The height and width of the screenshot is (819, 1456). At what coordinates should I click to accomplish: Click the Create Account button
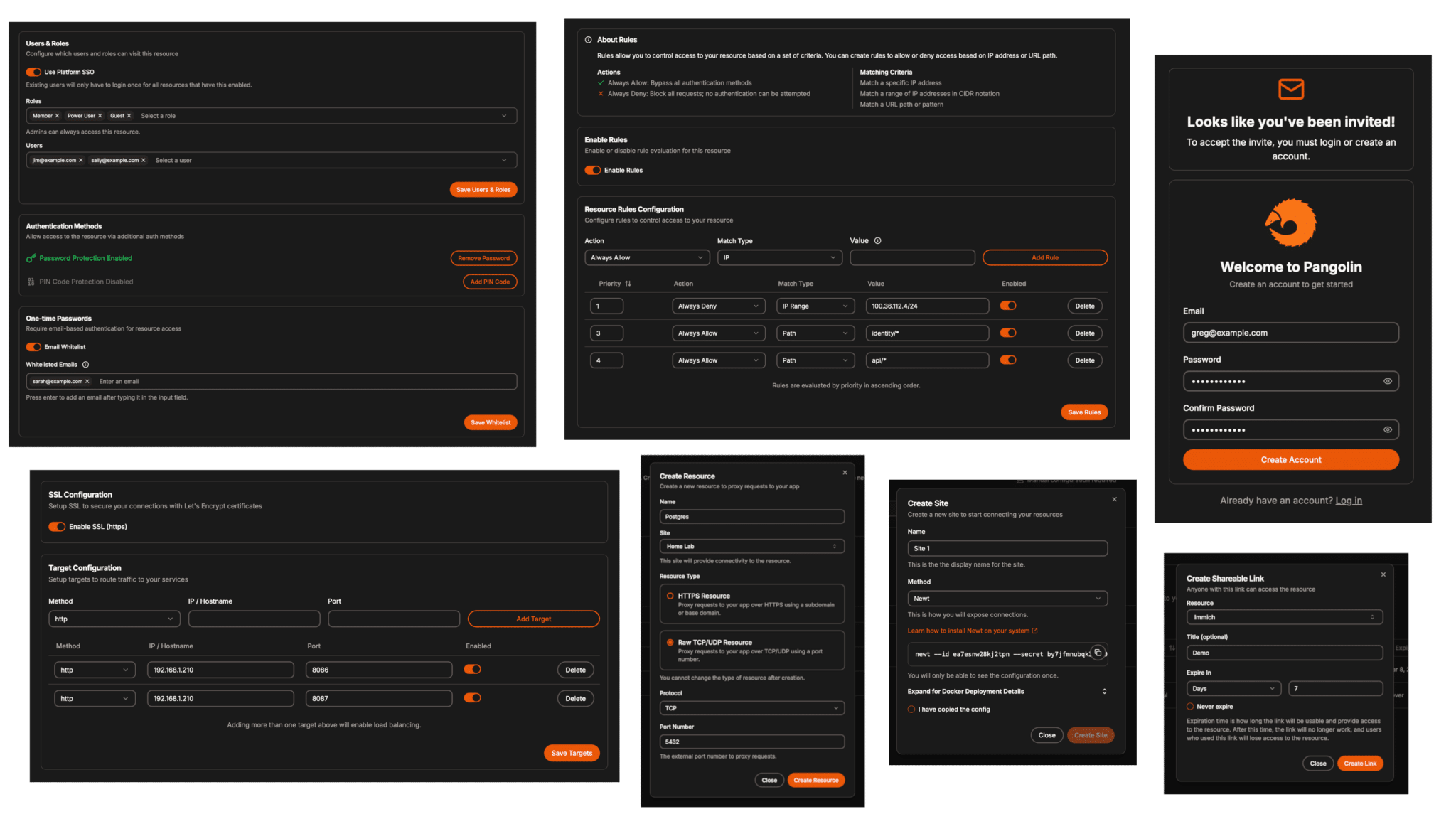(x=1290, y=459)
